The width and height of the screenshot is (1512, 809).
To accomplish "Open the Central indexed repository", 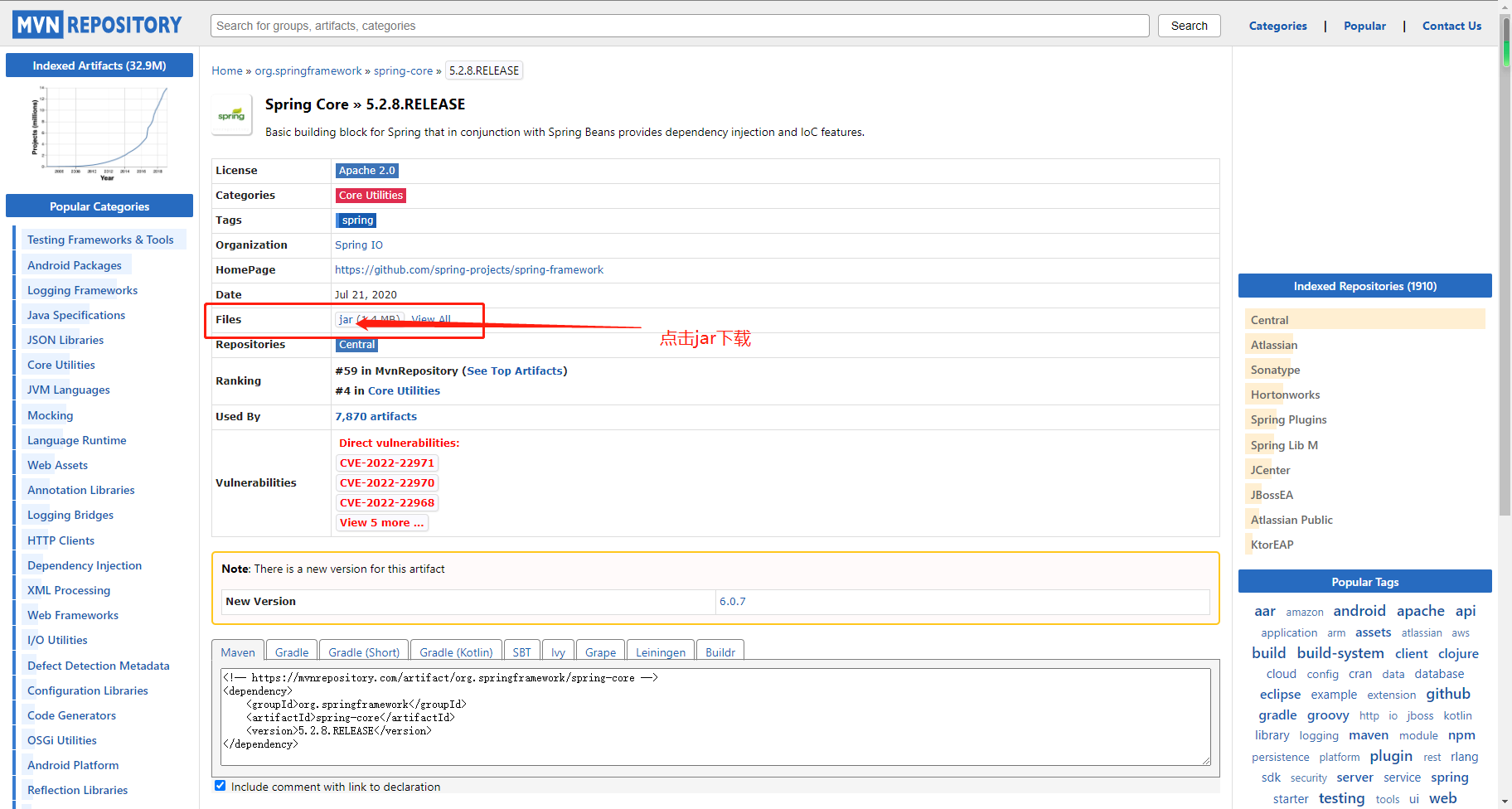I will click(1270, 320).
